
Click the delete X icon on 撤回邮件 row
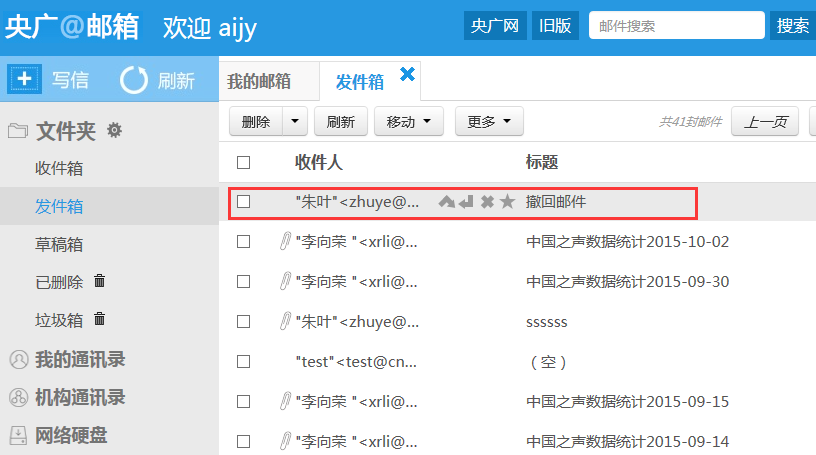coord(487,201)
